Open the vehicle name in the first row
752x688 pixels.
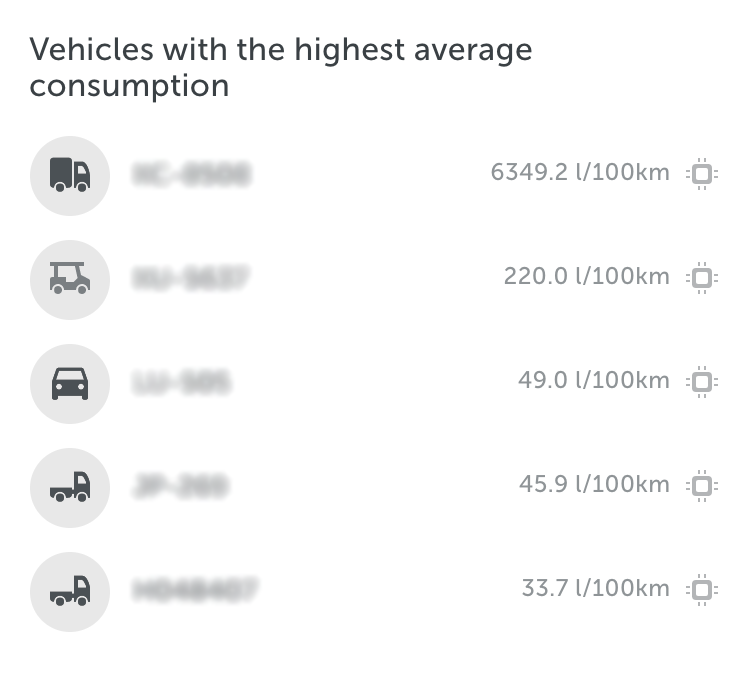(x=191, y=174)
